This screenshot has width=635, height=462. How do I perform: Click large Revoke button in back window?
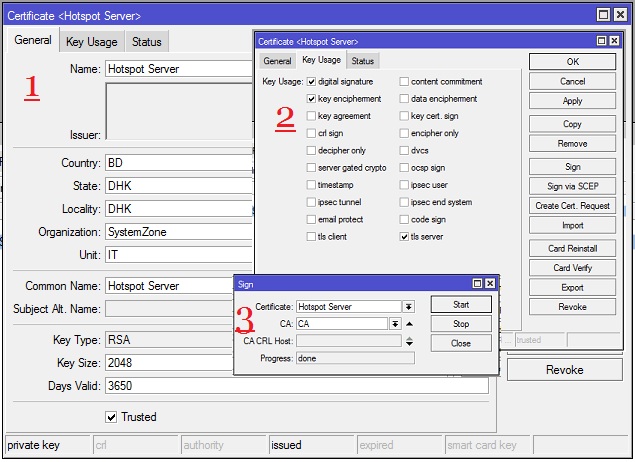point(565,370)
